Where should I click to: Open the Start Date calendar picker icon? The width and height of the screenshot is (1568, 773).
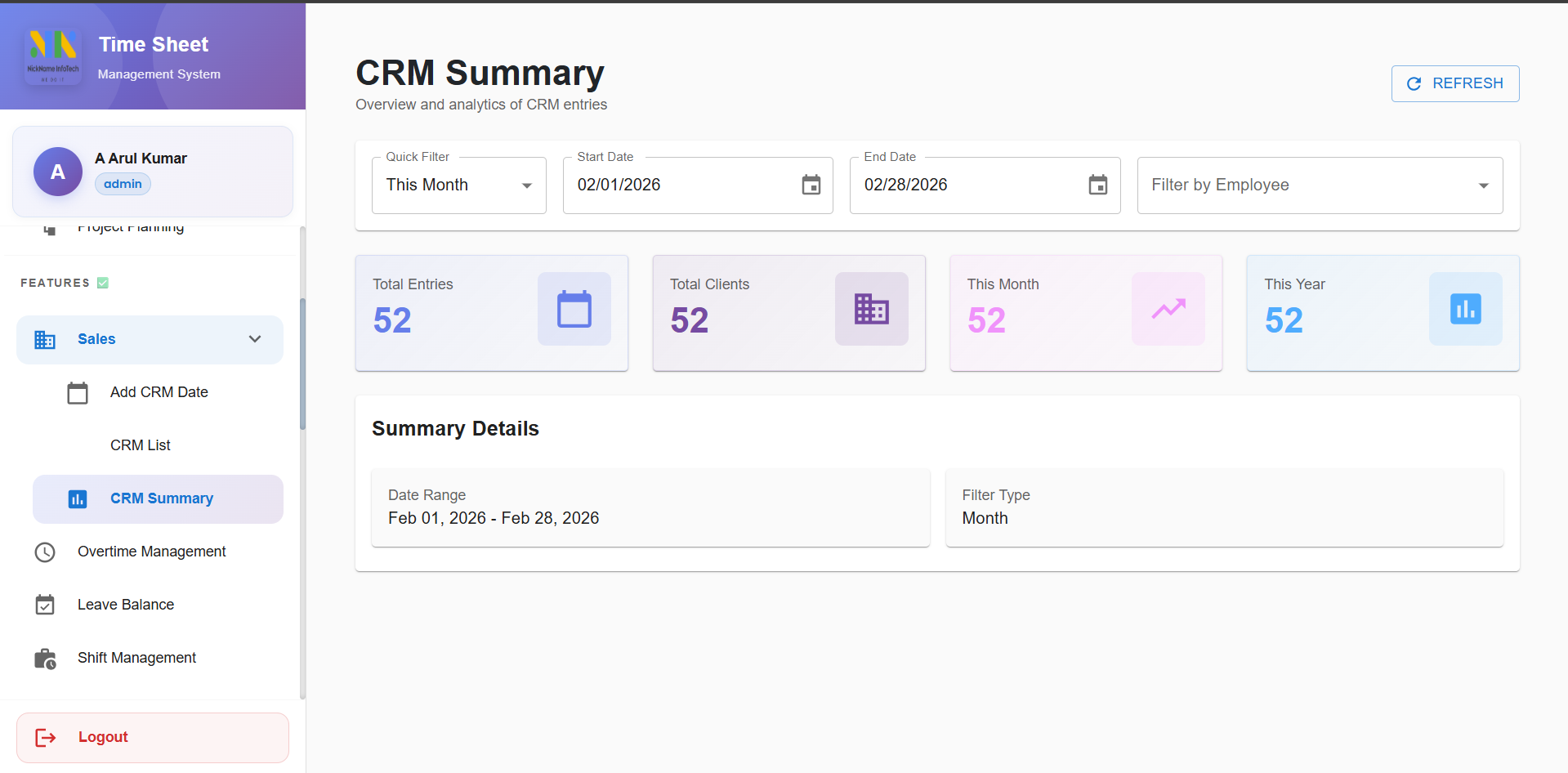click(x=811, y=185)
